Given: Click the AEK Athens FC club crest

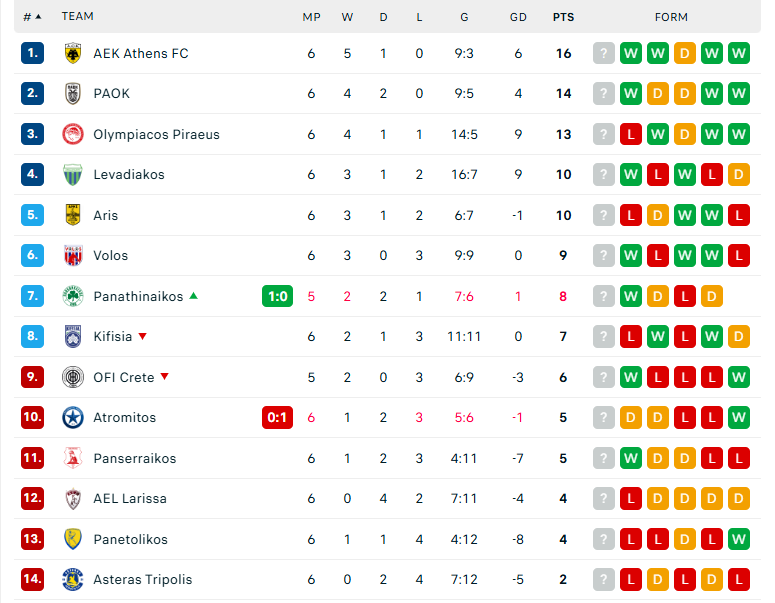Looking at the screenshot, I should (72, 53).
